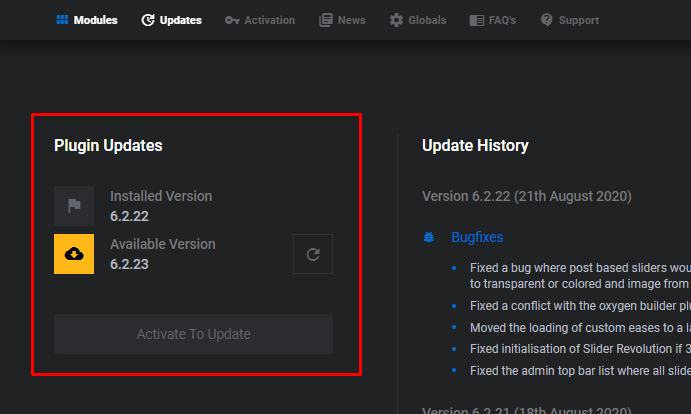Click the key icon for Activation
The width and height of the screenshot is (691, 414).
click(232, 20)
